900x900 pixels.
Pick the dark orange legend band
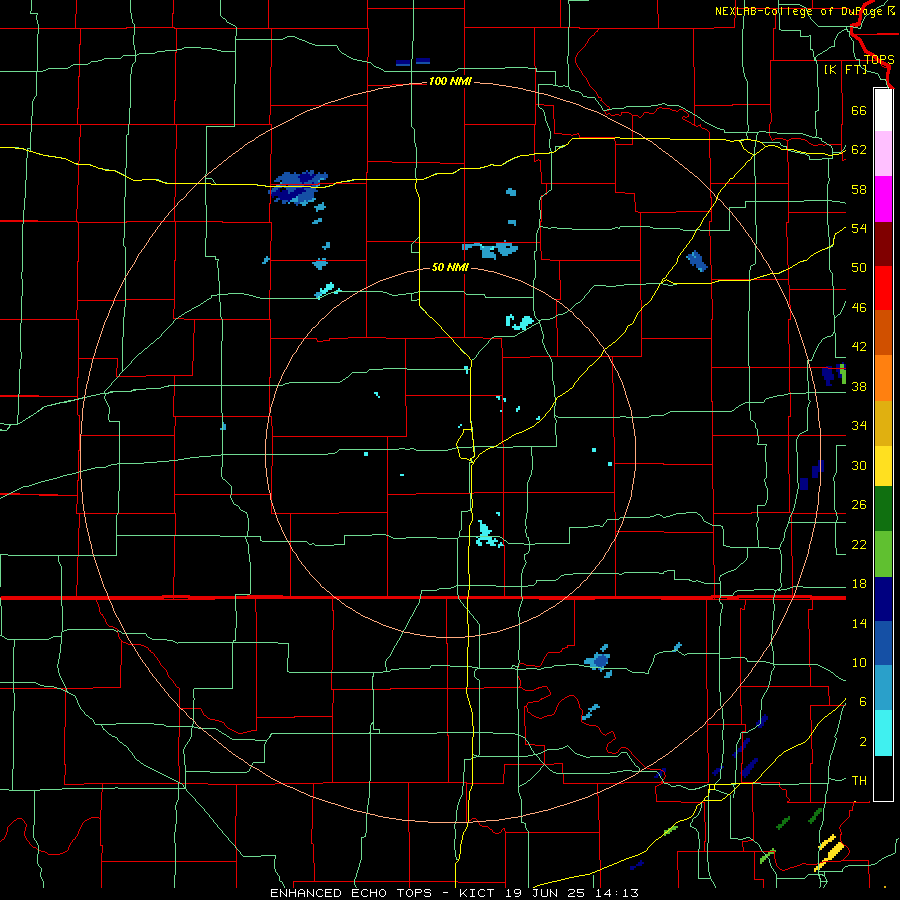(x=883, y=332)
